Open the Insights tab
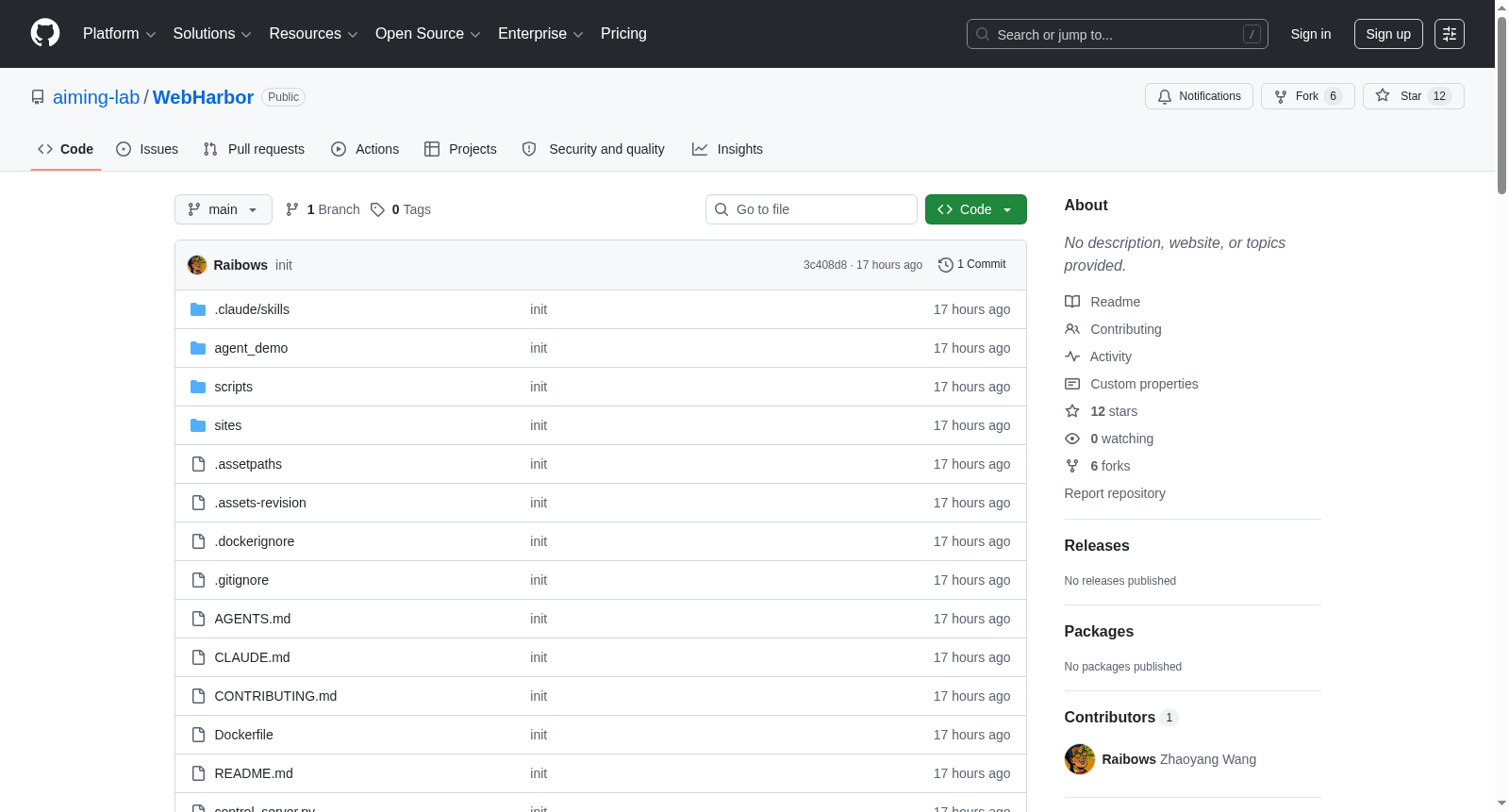 point(727,149)
